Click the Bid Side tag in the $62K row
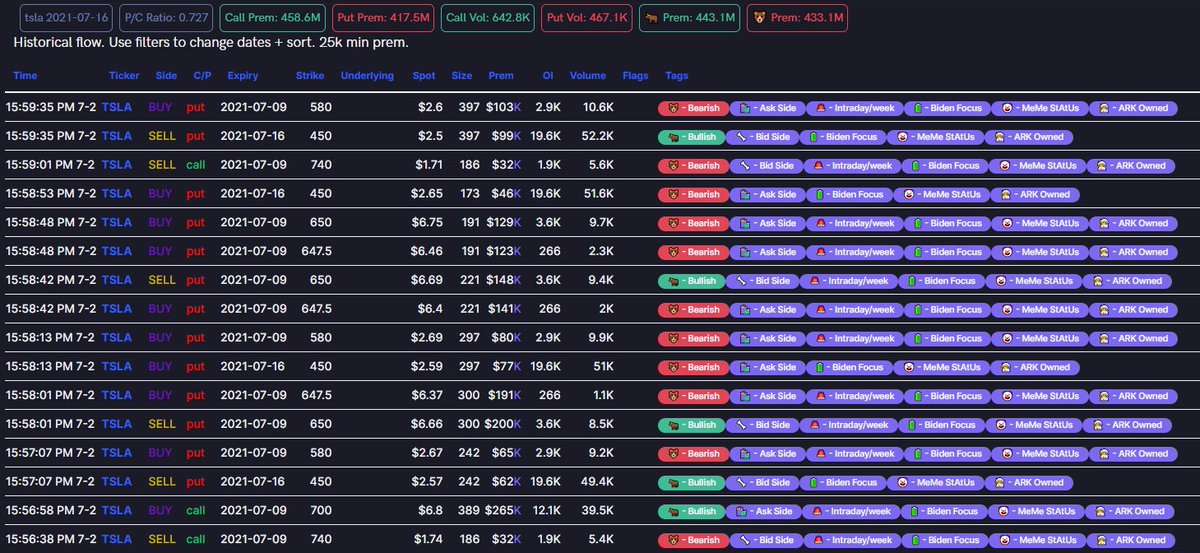This screenshot has height=553, width=1200. click(x=763, y=482)
